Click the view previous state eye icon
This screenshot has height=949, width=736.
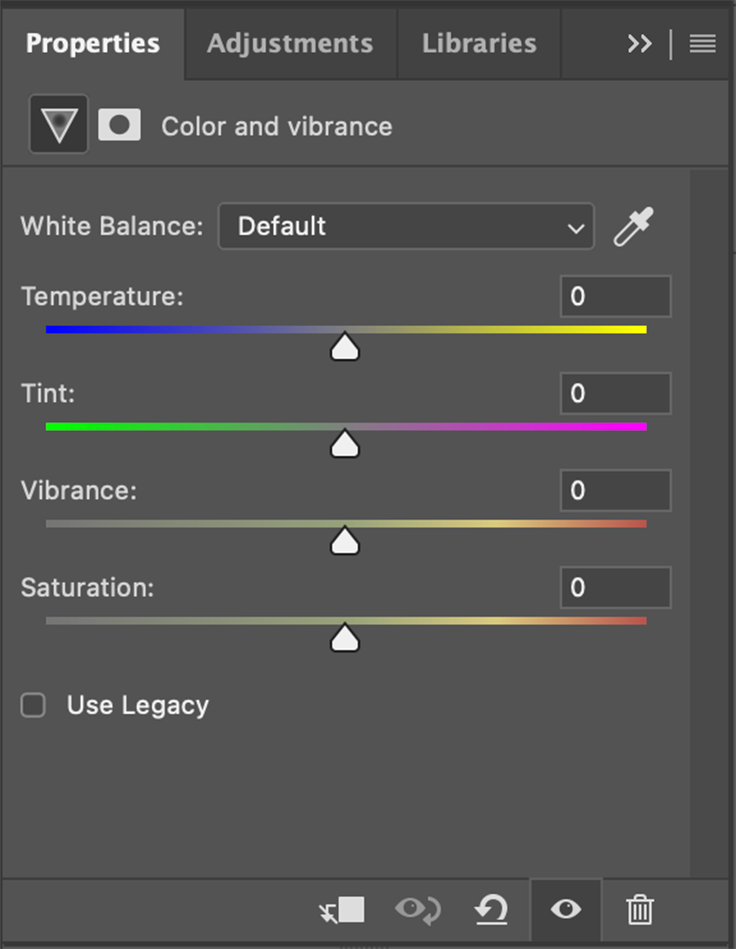pos(418,909)
